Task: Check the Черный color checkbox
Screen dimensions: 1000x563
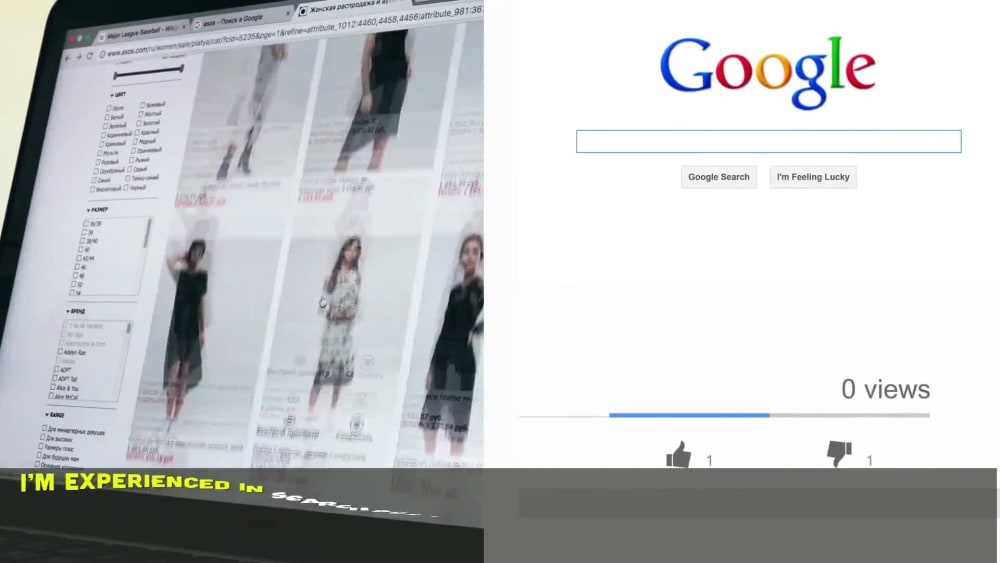Action: click(x=126, y=187)
